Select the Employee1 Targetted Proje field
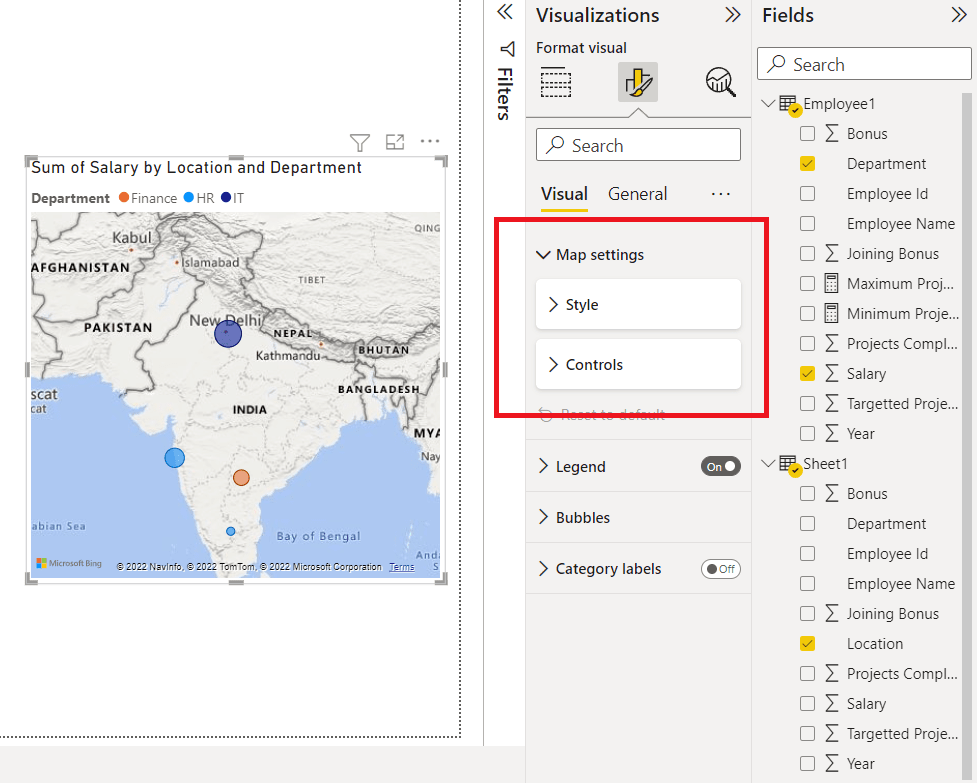Viewport: 977px width, 783px height. (902, 404)
